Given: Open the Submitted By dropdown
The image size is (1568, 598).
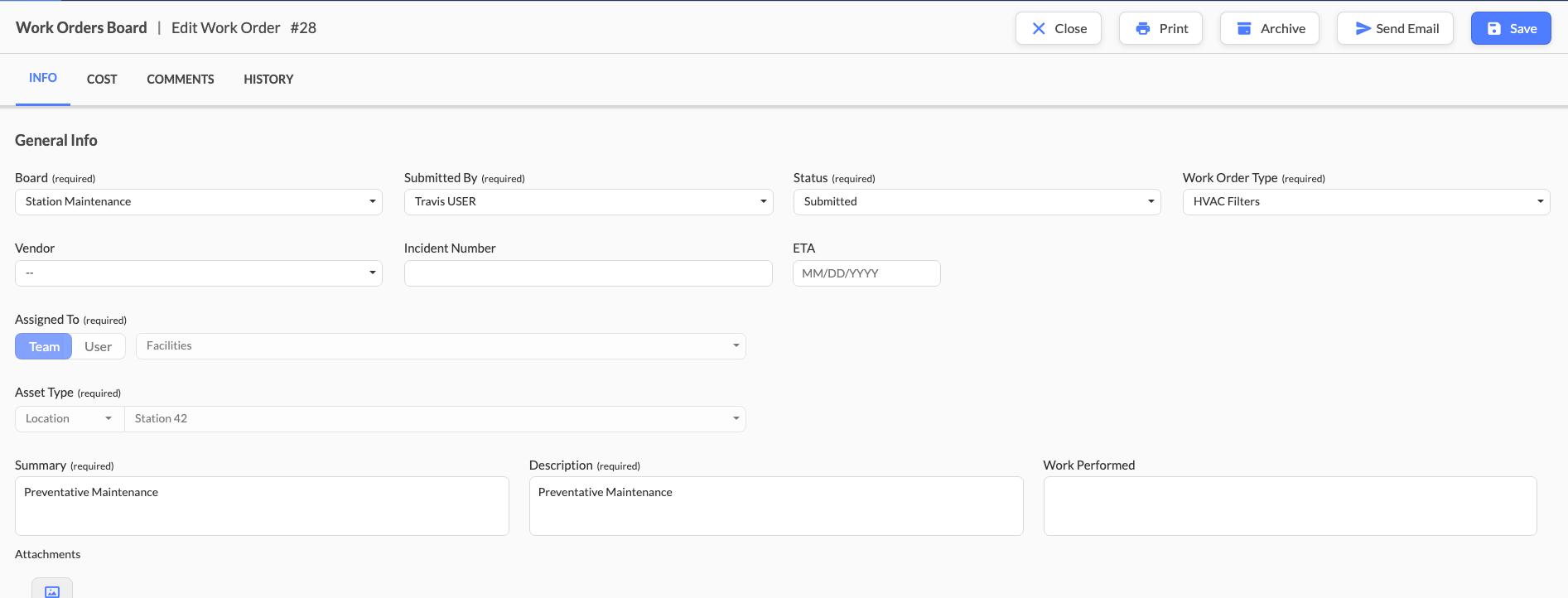Looking at the screenshot, I should [588, 202].
